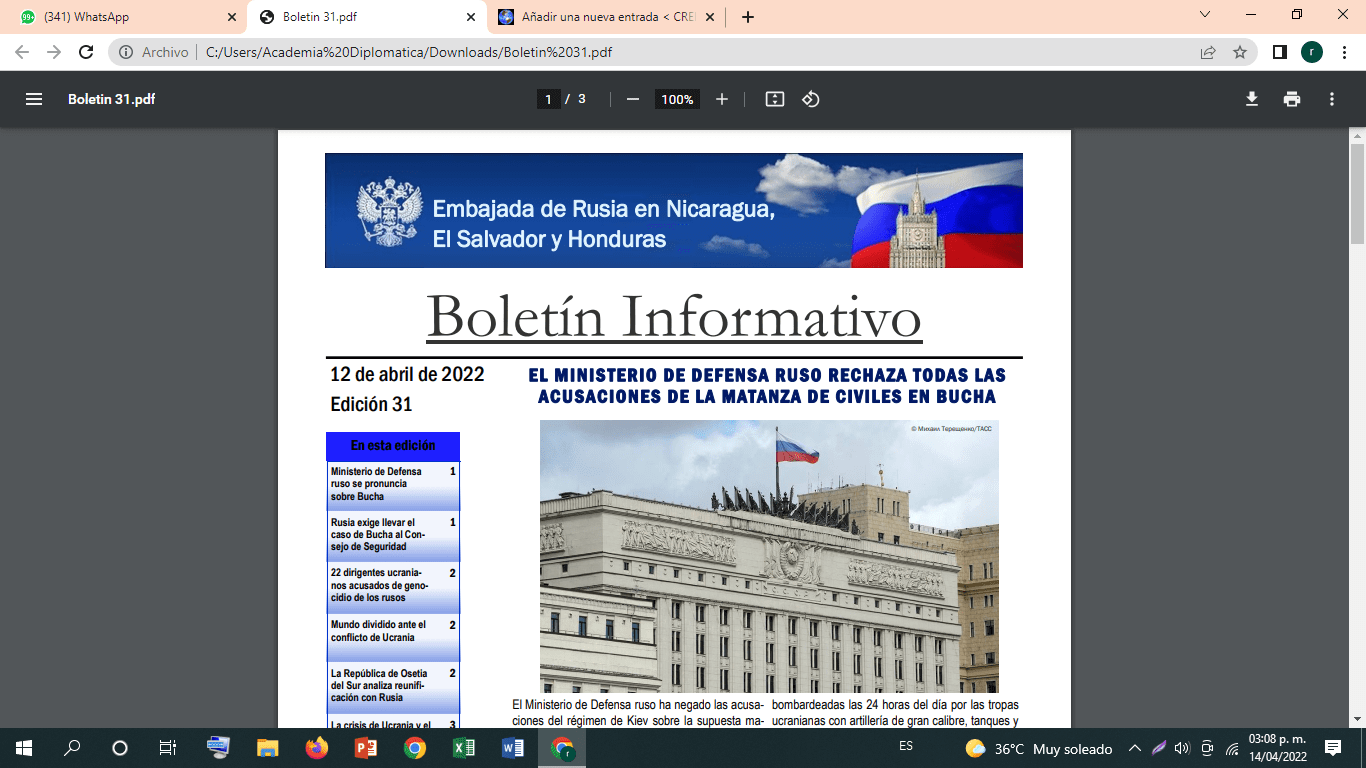Open taskbar search magnifier
This screenshot has height=768, width=1366.
(72, 748)
